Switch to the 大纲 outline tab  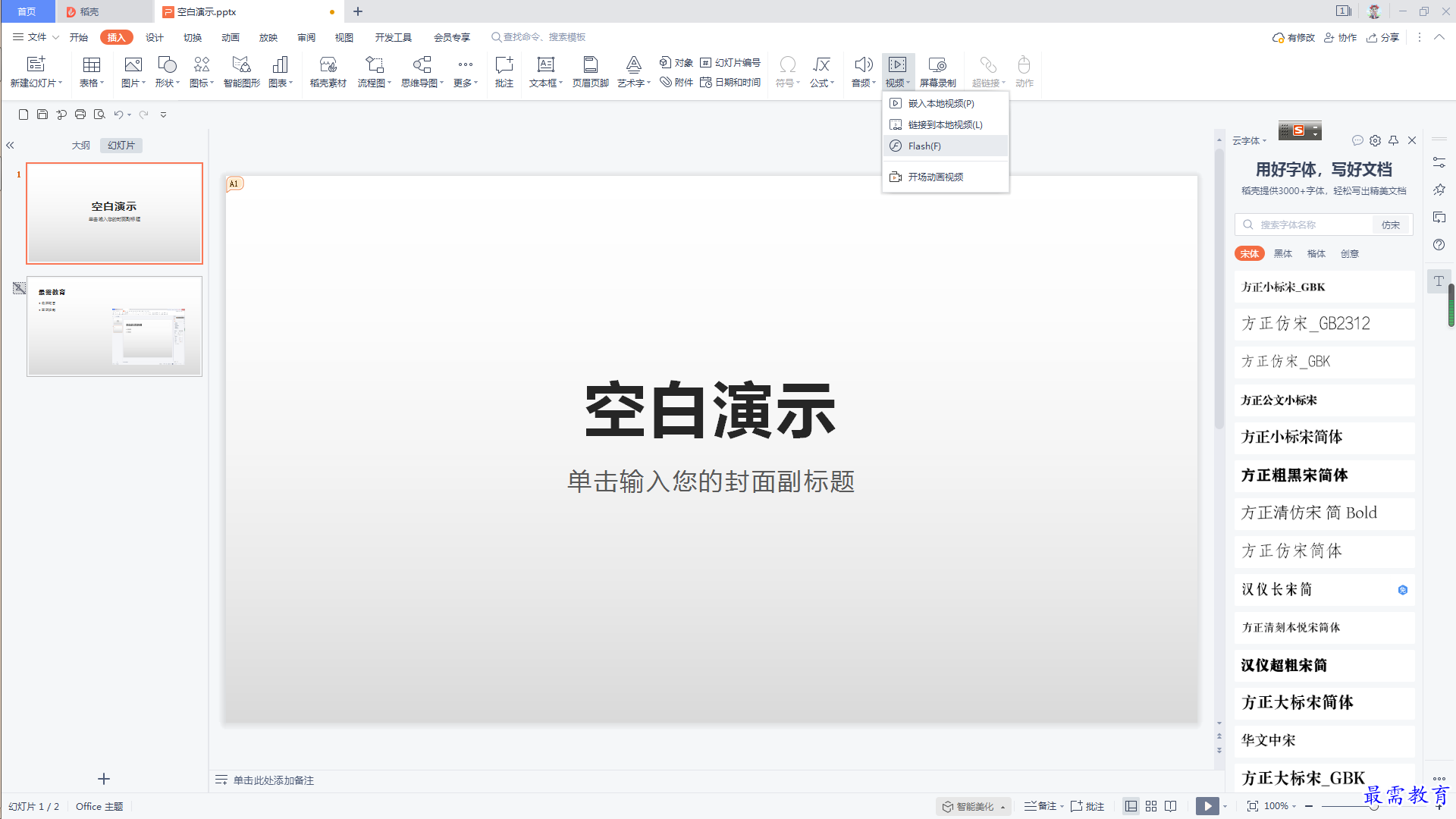coord(81,146)
